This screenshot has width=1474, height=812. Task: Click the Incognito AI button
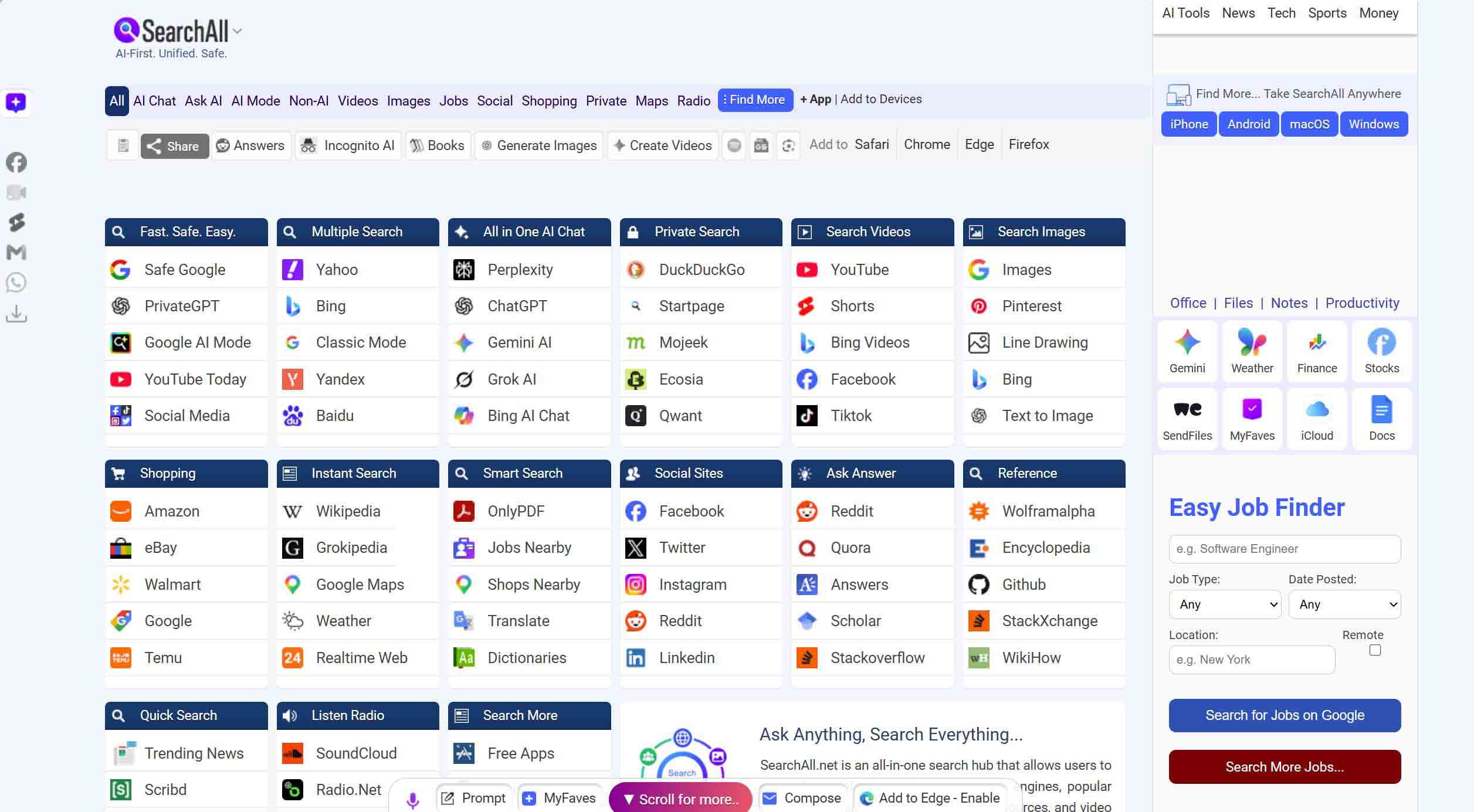click(348, 145)
